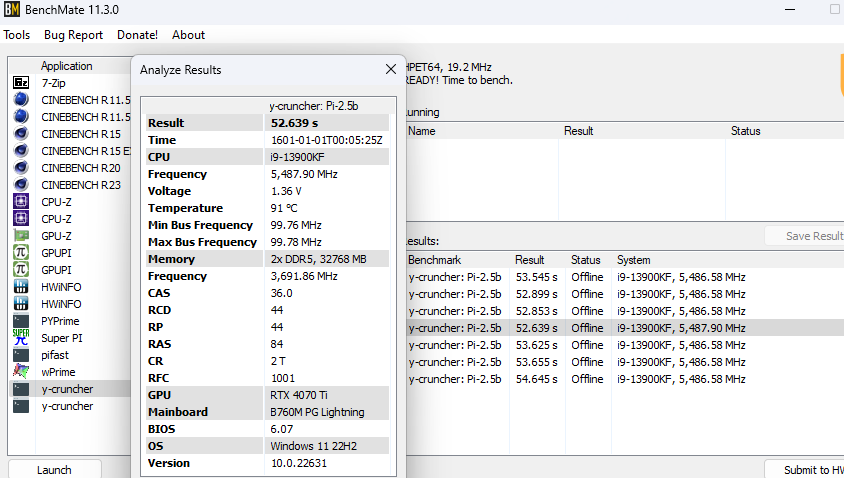Image resolution: width=844 pixels, height=478 pixels.
Task: Select the 7-Zip benchmark icon
Action: pyautogui.click(x=21, y=82)
